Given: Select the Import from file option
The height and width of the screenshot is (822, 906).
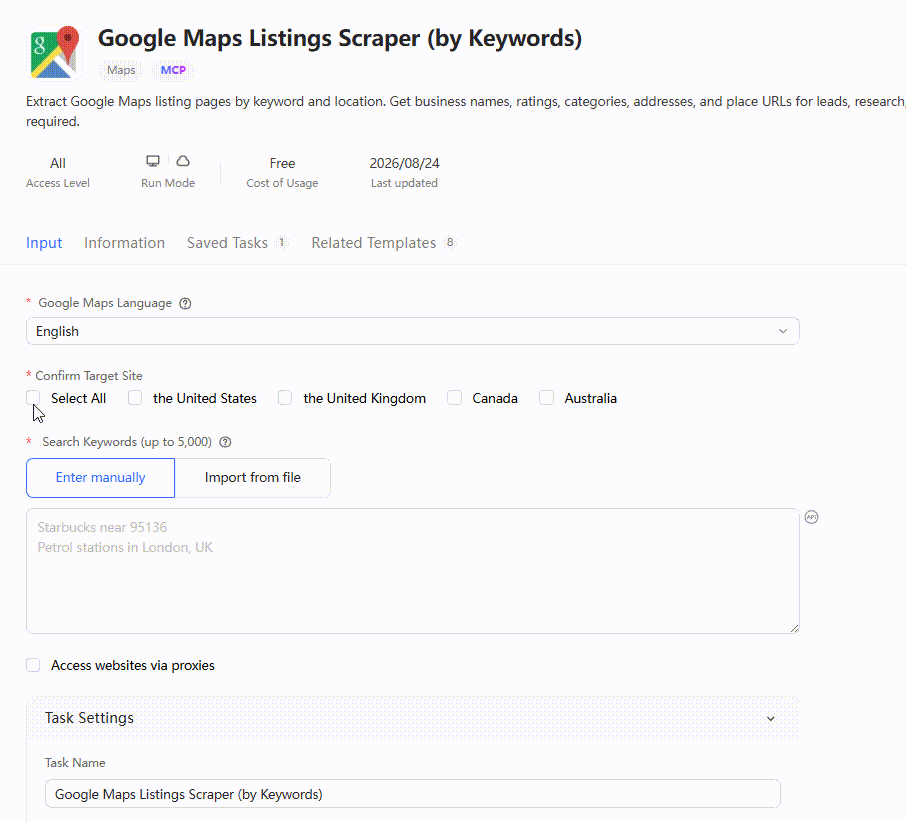Looking at the screenshot, I should pos(253,478).
